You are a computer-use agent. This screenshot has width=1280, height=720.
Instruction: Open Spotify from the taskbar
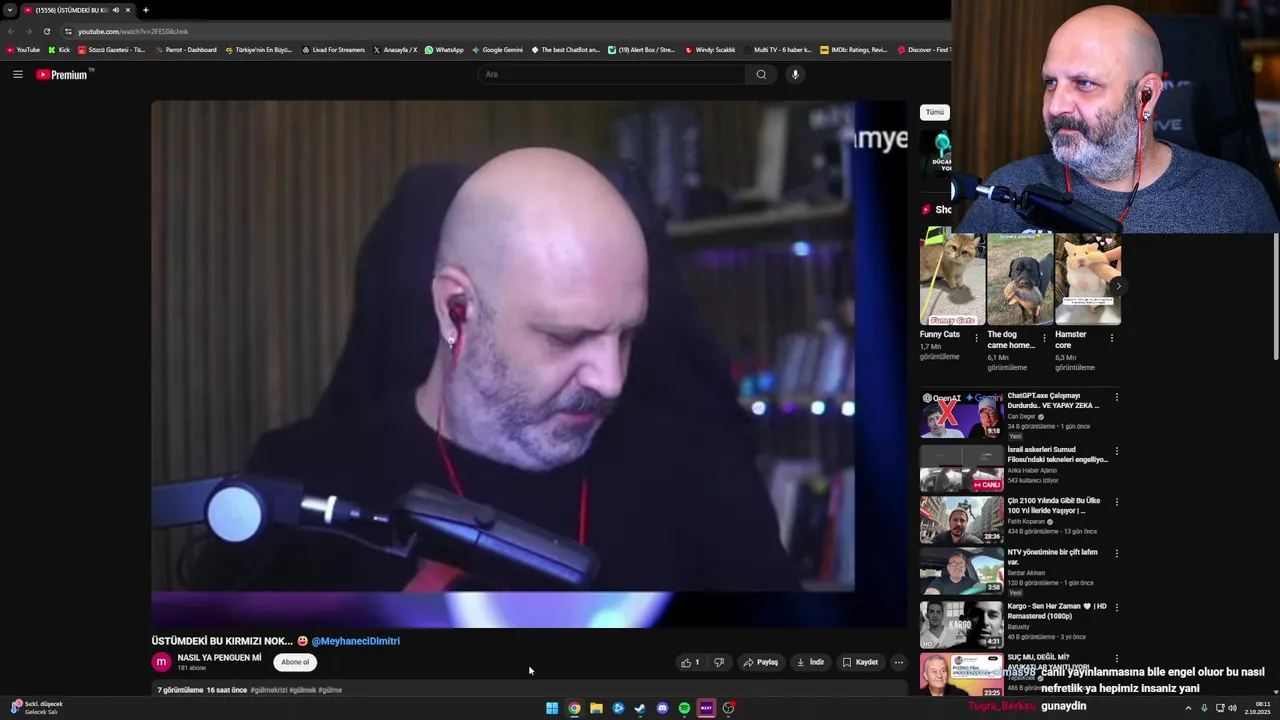684,708
